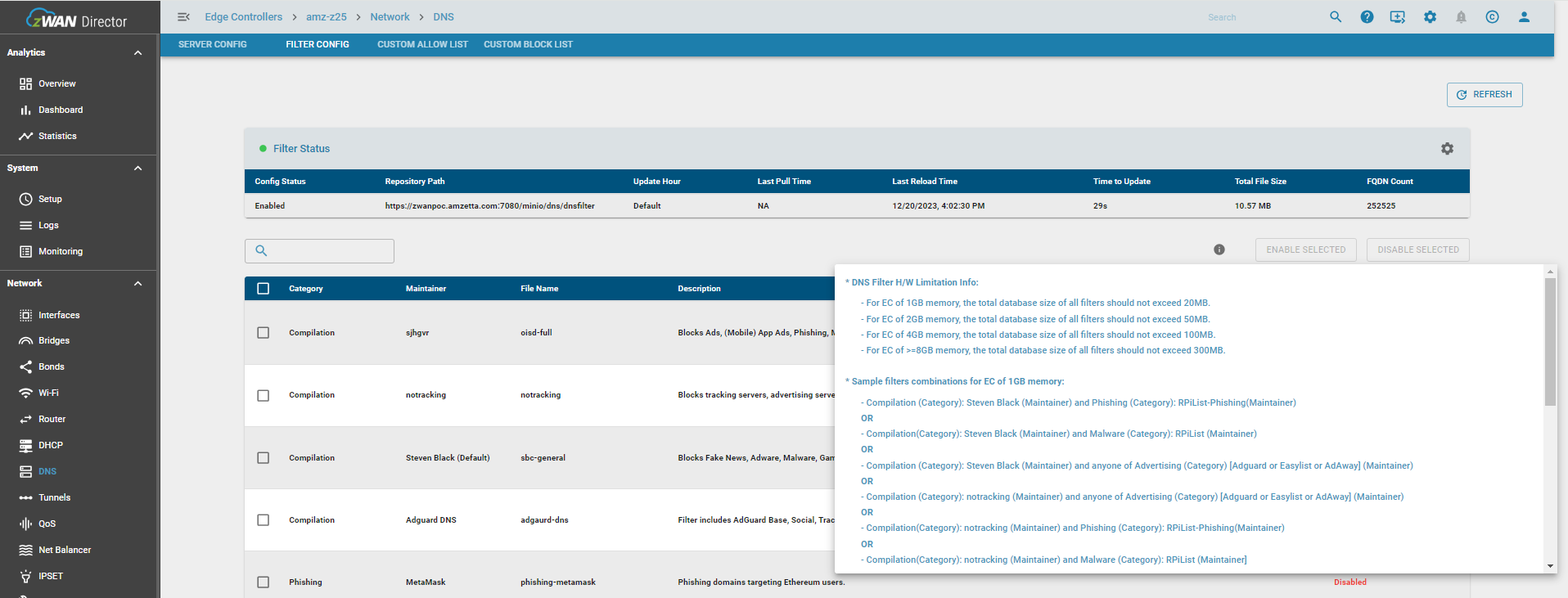Switch to the Filter Config tab

point(318,44)
